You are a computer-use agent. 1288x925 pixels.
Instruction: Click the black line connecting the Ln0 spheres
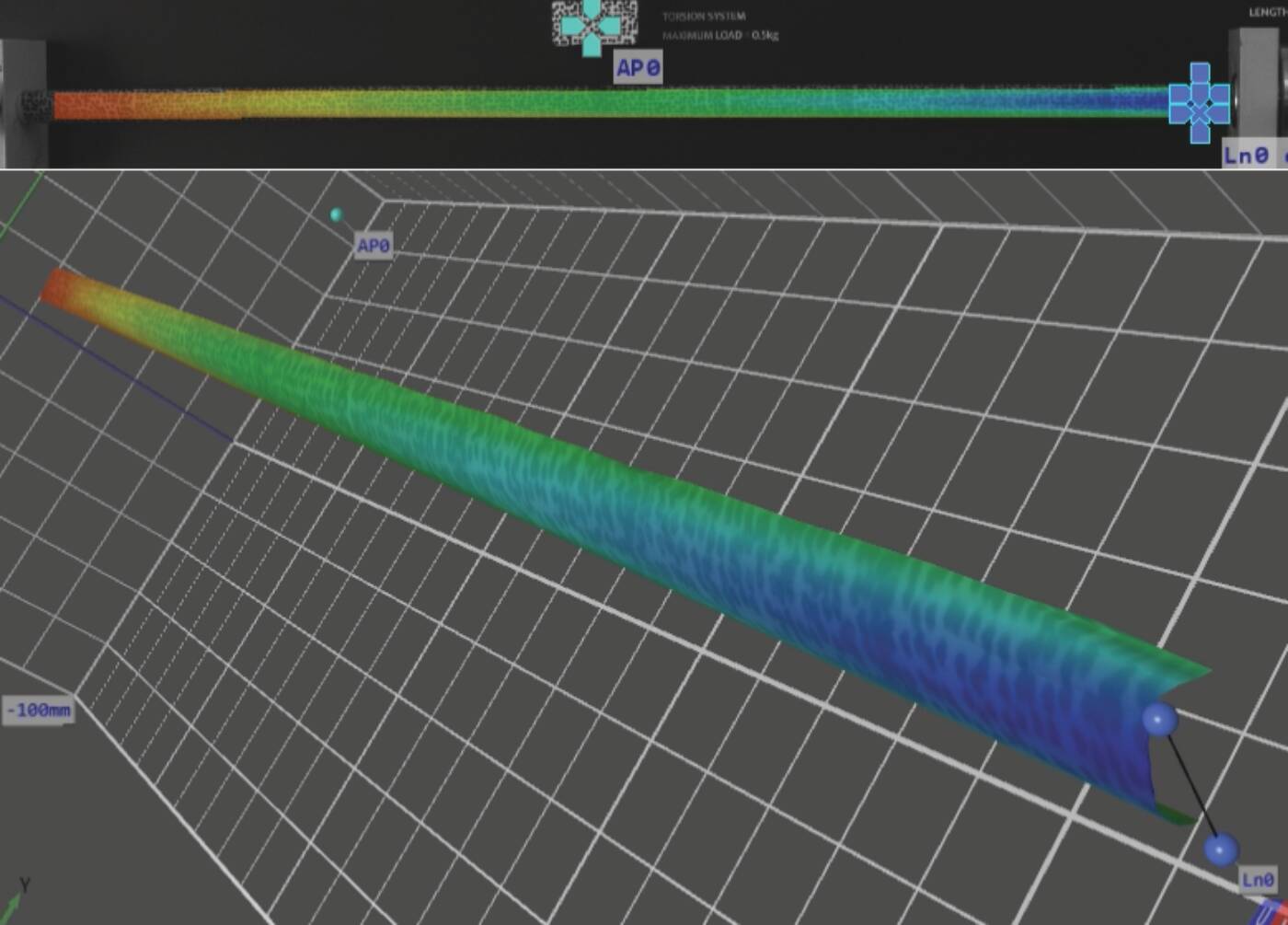1190,783
